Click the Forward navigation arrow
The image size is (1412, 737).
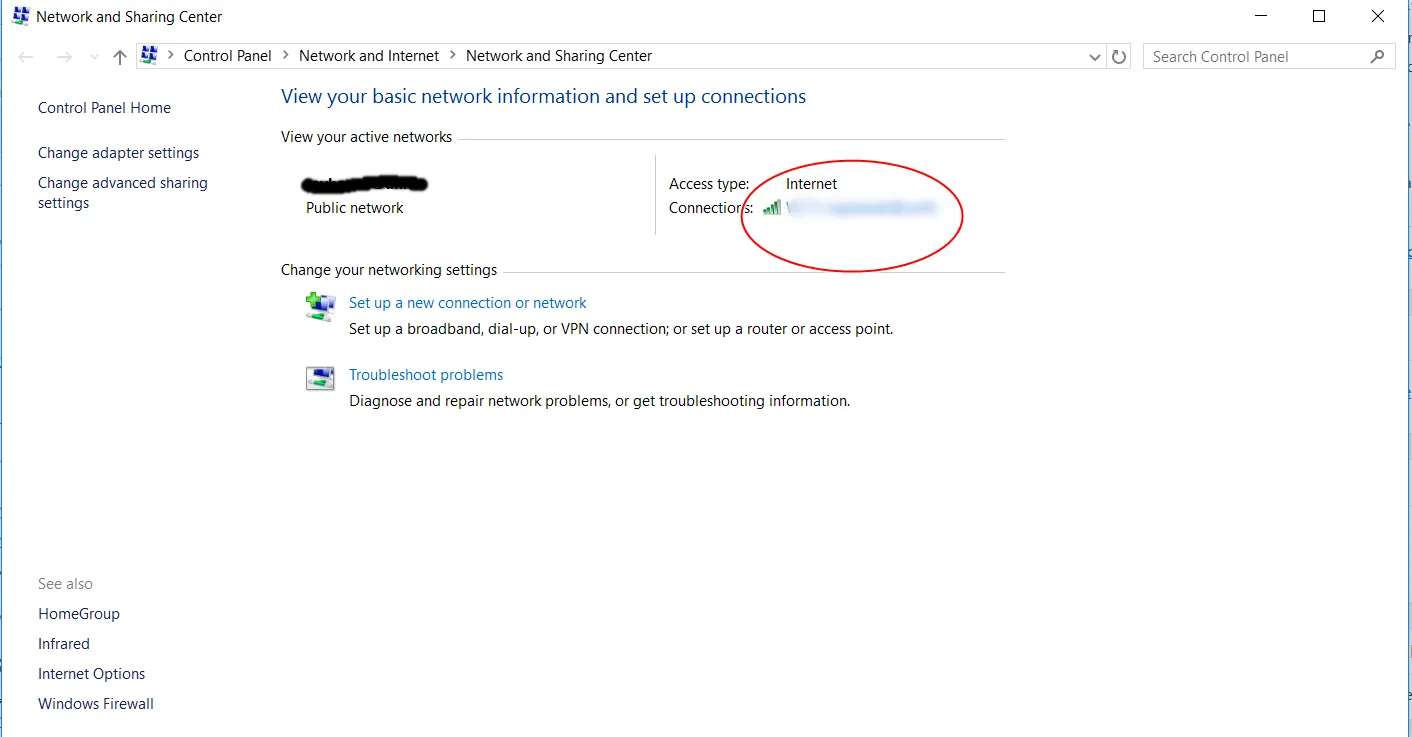[x=64, y=57]
